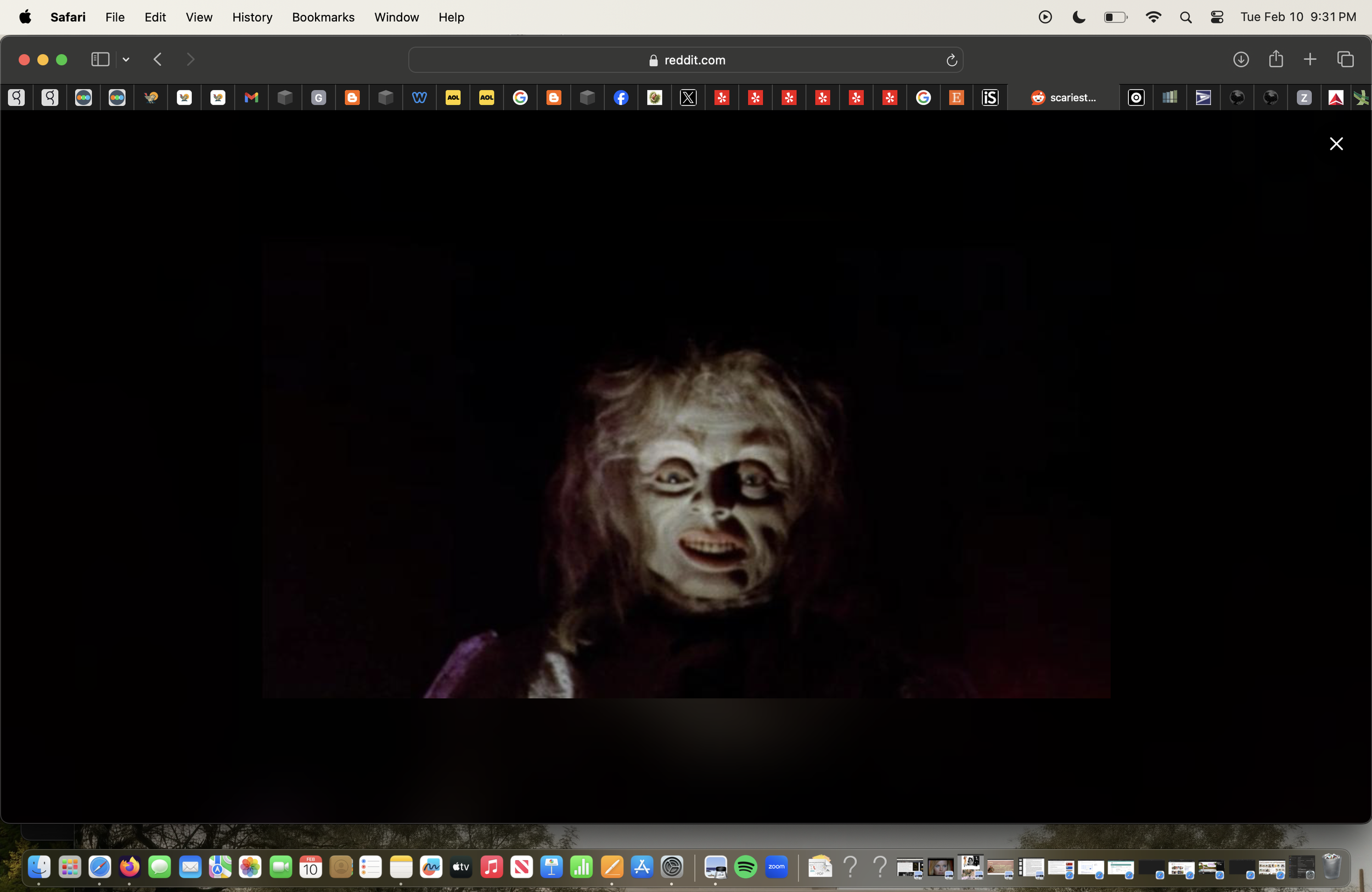The width and height of the screenshot is (1372, 892).
Task: Open the Bookmarks menu
Action: point(323,18)
